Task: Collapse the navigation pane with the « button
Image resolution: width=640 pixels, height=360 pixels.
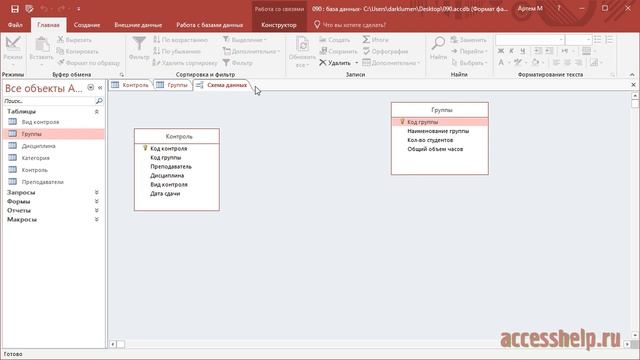Action: pos(100,88)
